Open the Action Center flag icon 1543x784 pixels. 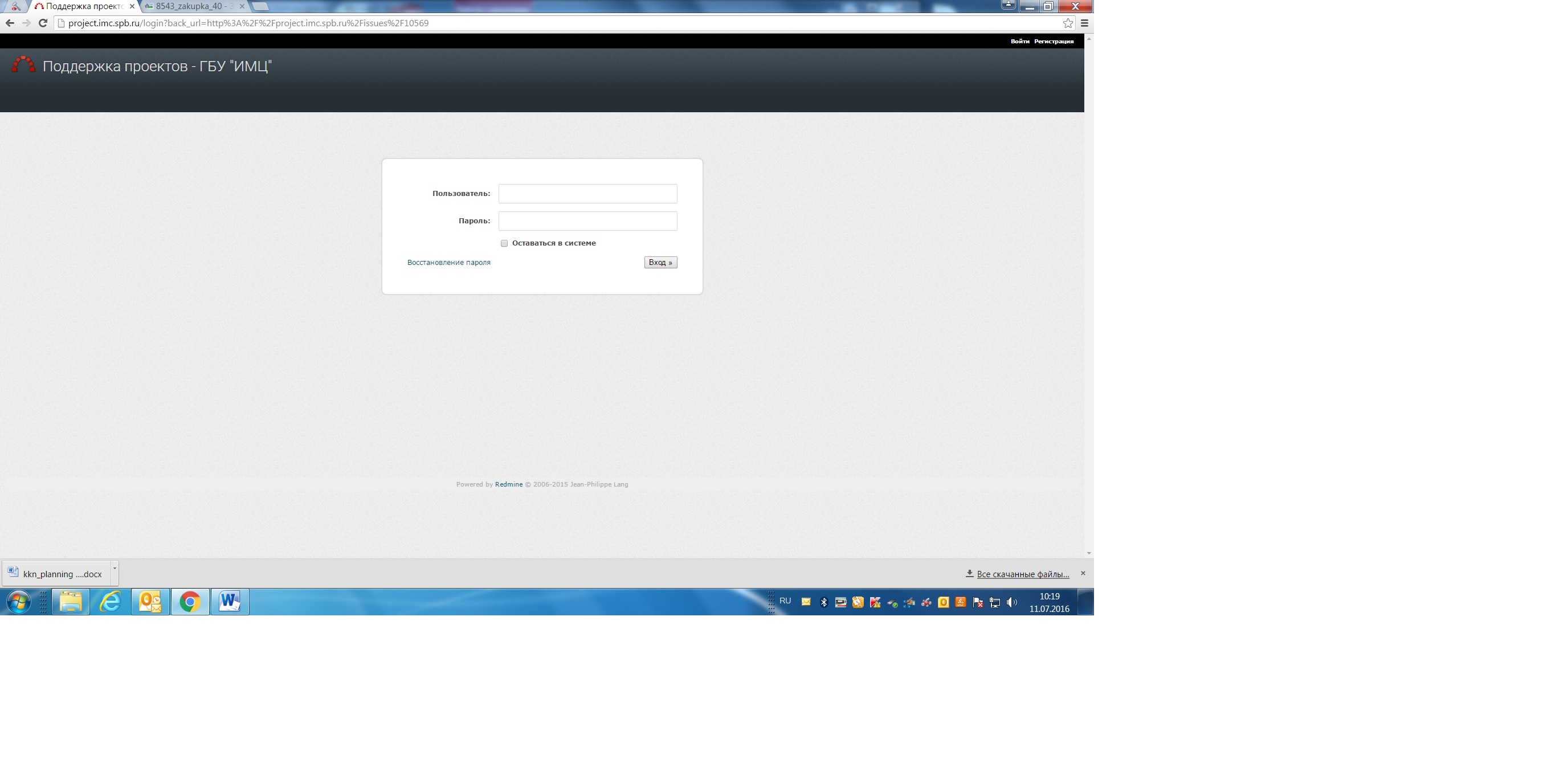[978, 602]
